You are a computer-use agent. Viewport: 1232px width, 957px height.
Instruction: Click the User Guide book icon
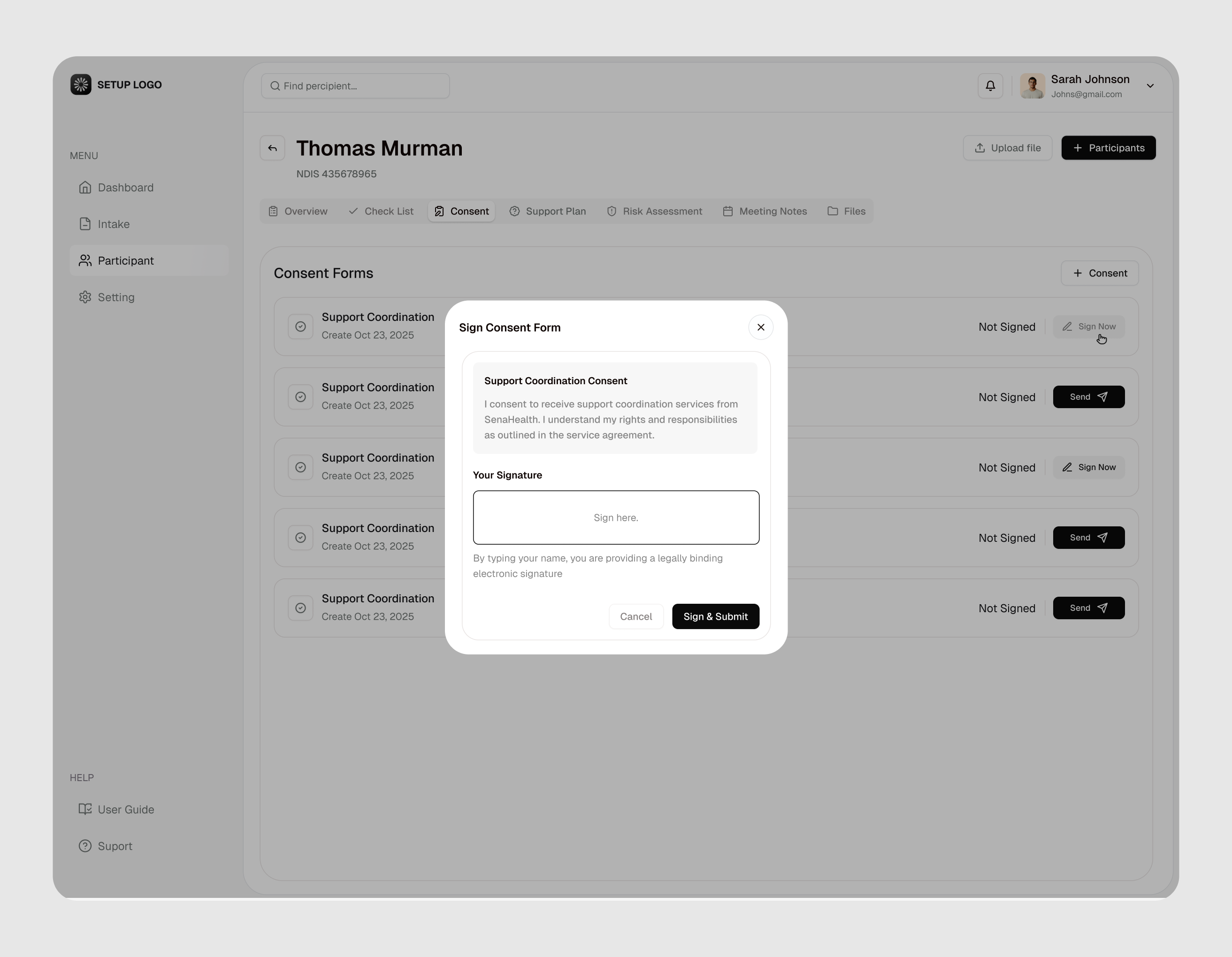(x=85, y=809)
